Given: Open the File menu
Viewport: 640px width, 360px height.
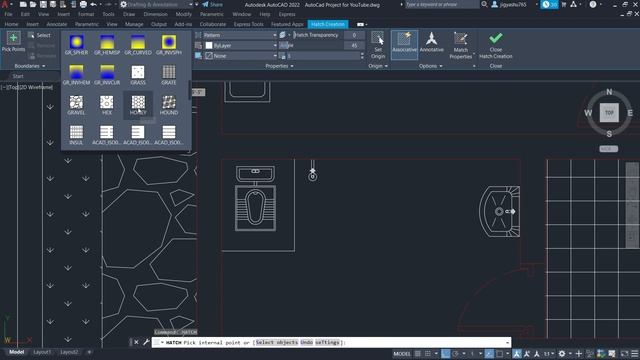Looking at the screenshot, I should (8, 14).
